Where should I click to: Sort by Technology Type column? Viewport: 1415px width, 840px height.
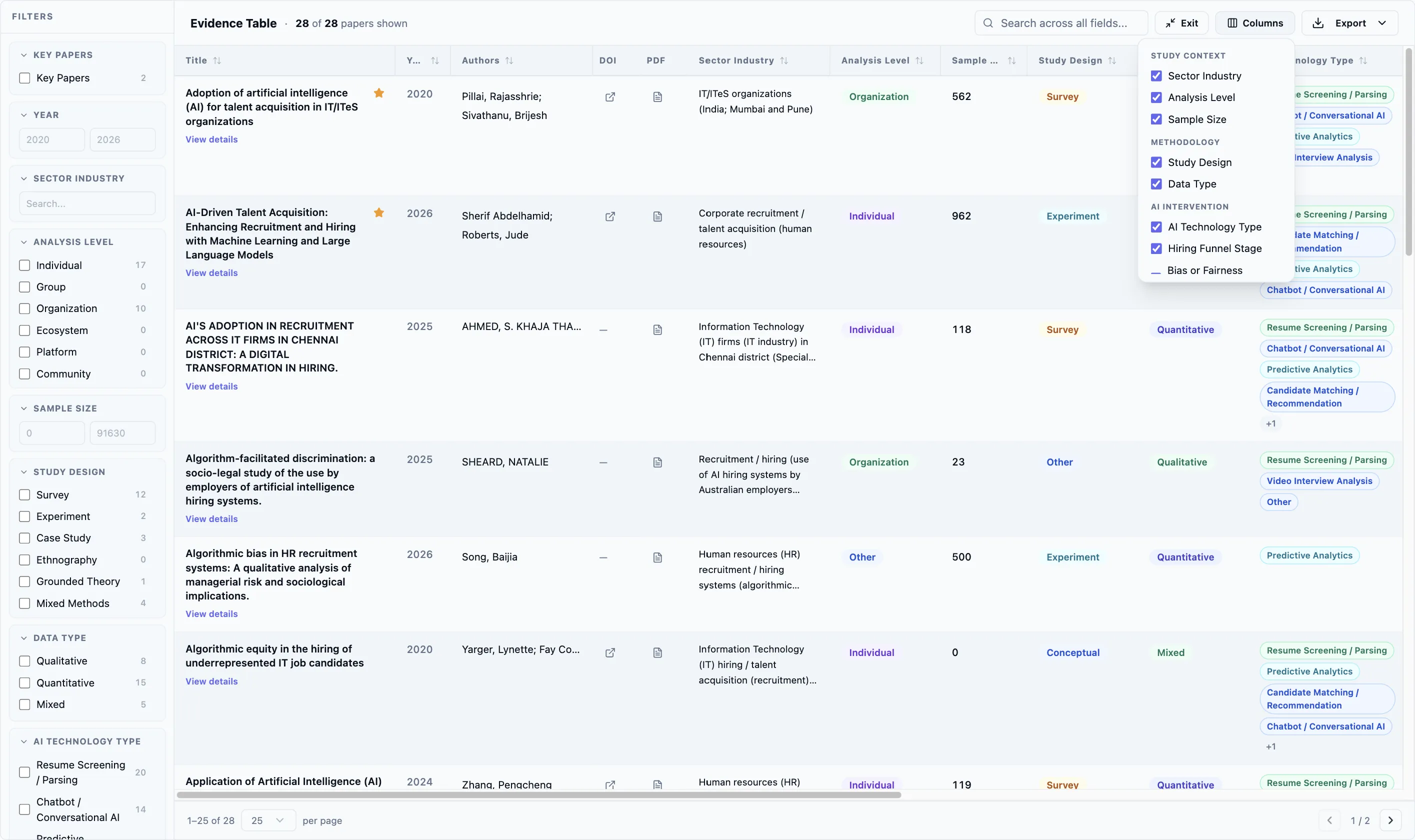1363,60
